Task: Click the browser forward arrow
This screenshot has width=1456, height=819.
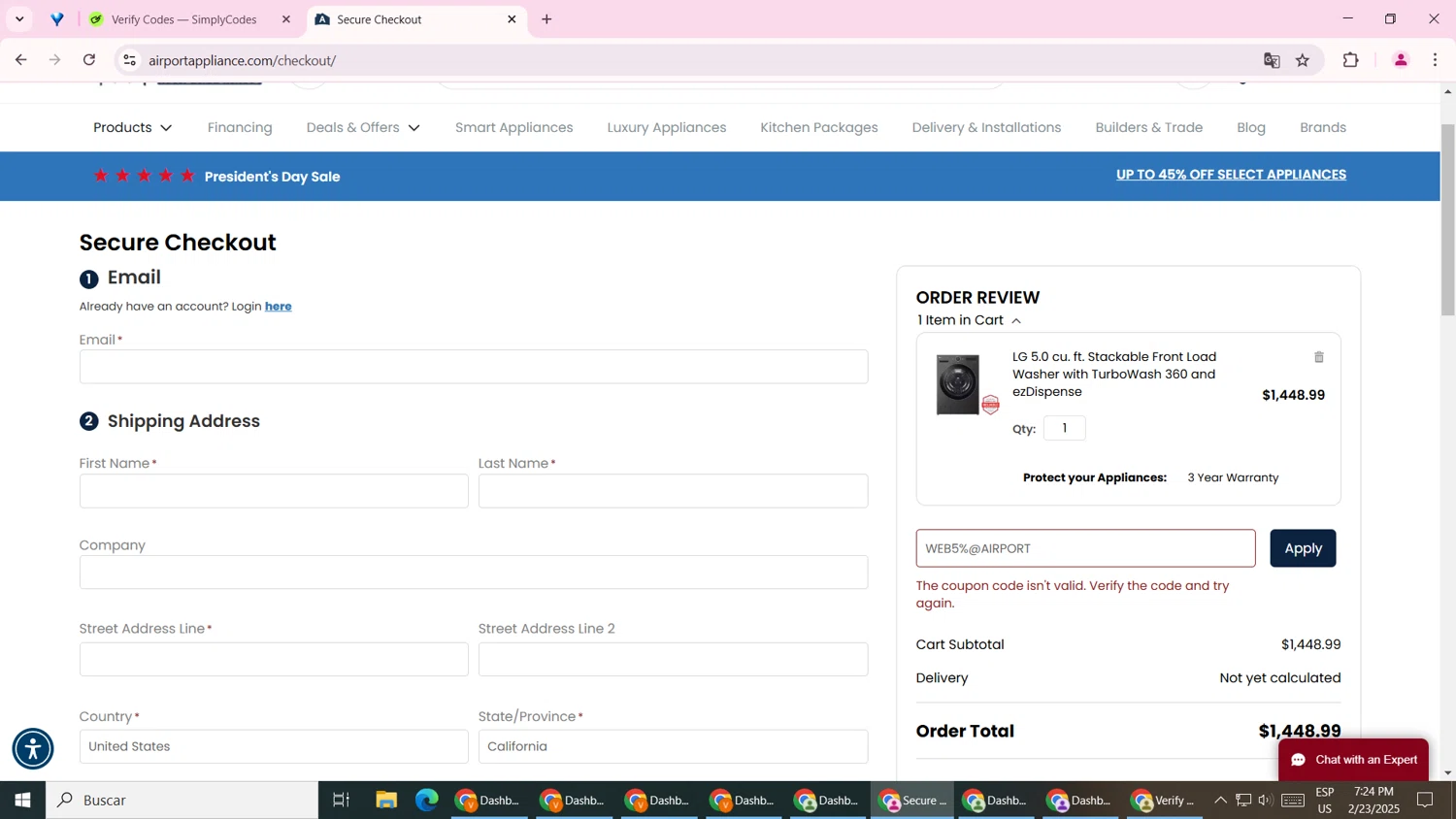Action: coord(55,60)
